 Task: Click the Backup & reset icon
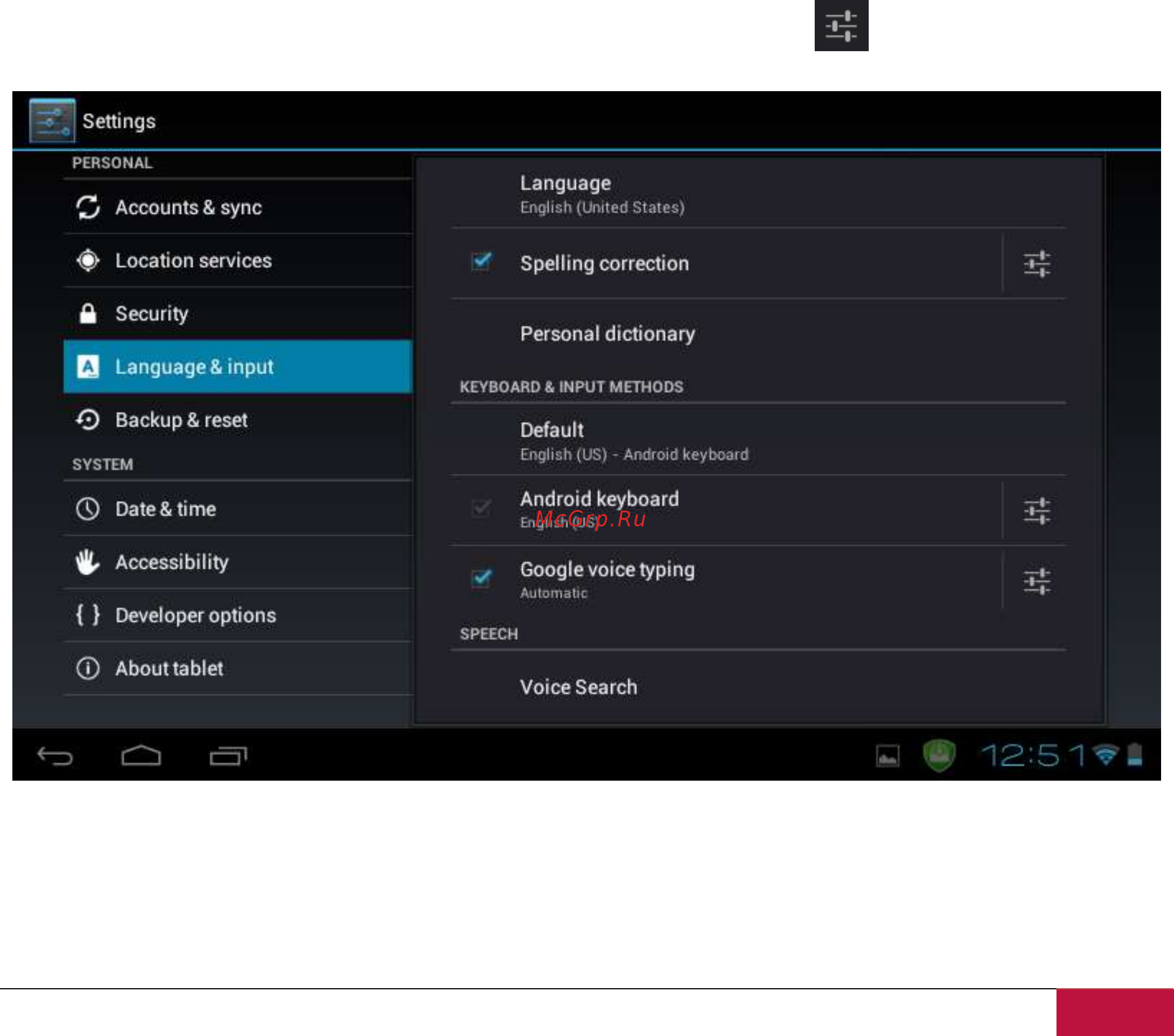[x=88, y=420]
